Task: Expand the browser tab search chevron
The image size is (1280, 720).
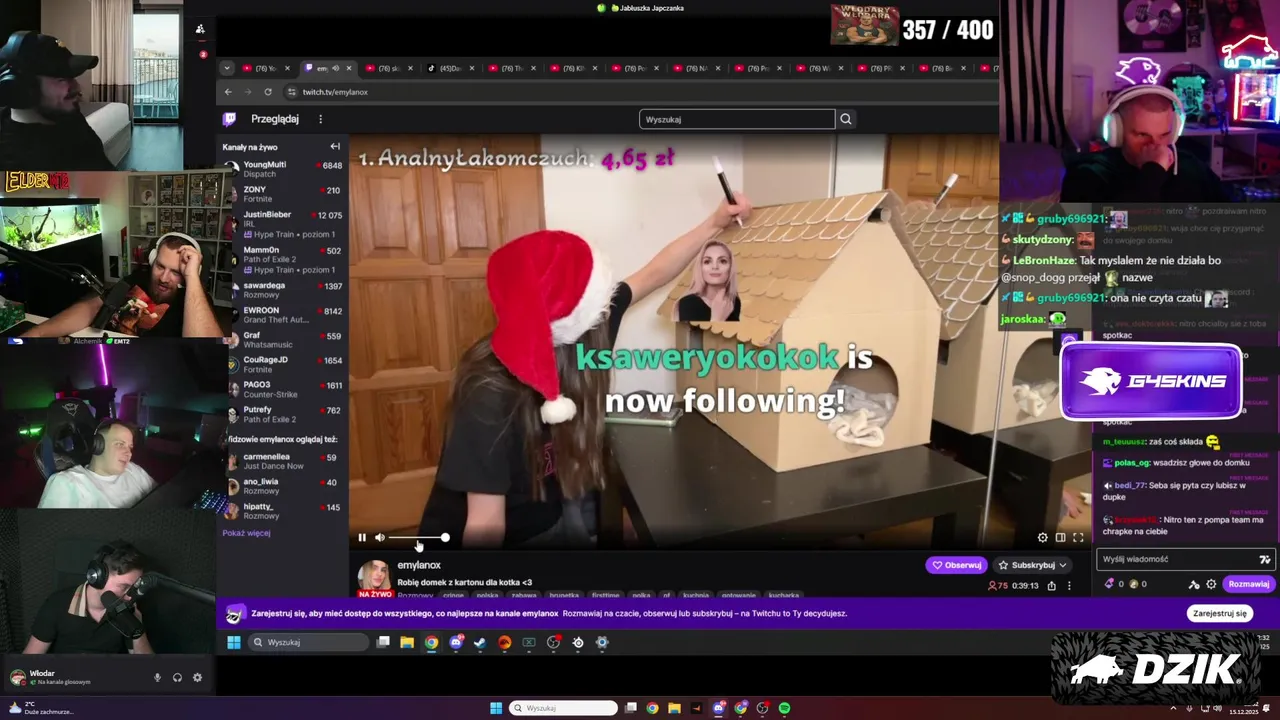Action: tap(227, 68)
